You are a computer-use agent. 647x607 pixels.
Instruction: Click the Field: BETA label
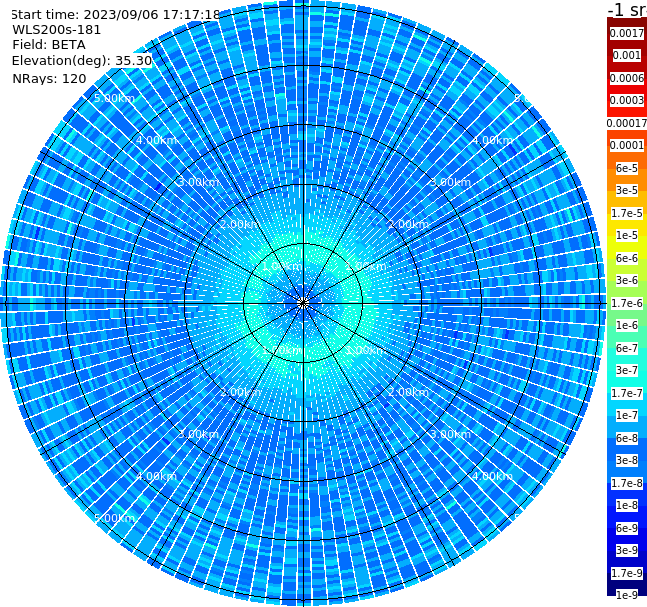[x=49, y=45]
